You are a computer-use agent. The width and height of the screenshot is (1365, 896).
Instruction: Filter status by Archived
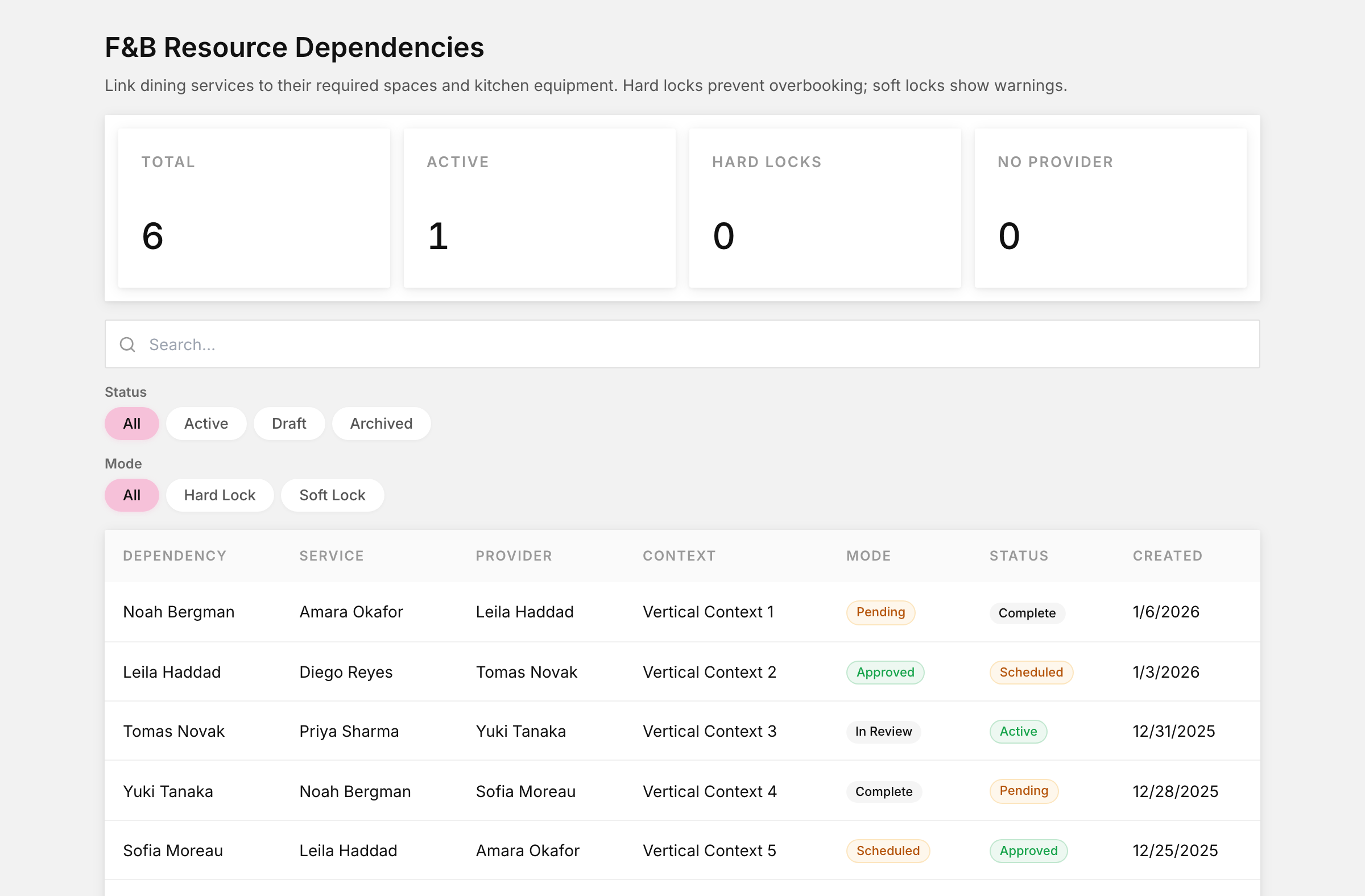382,424
